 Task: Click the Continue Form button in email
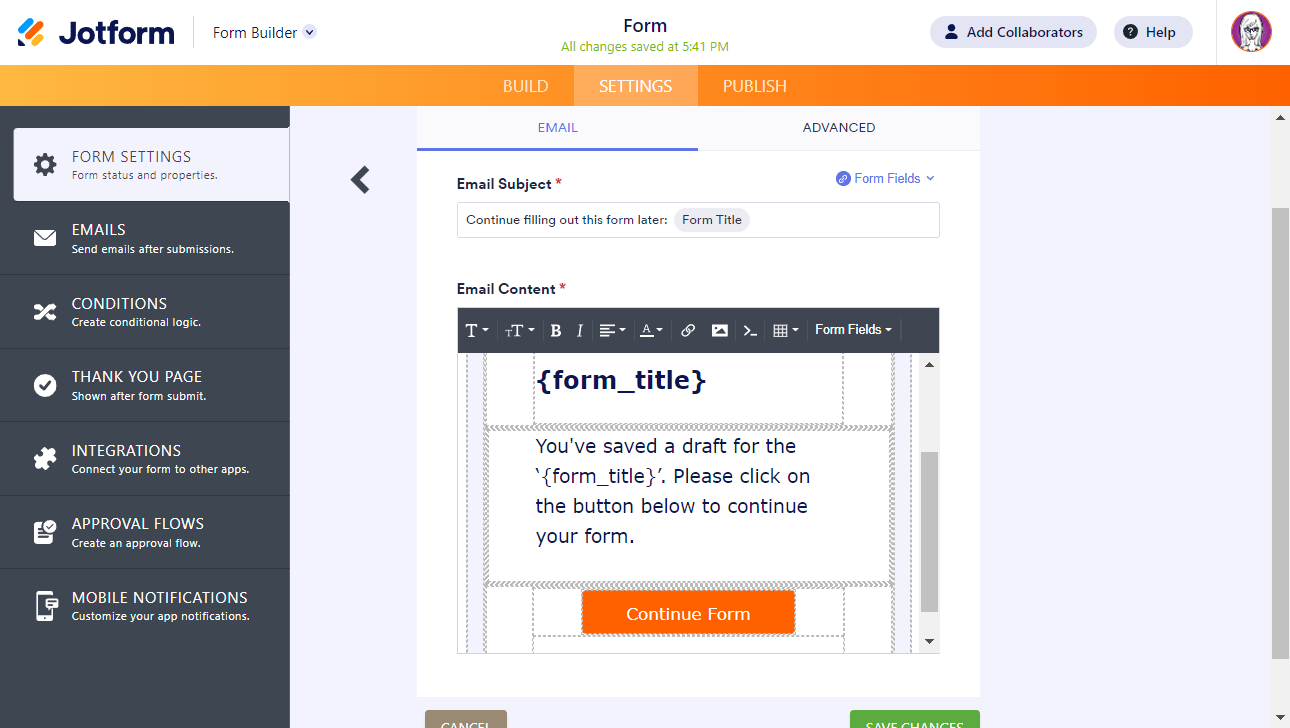pos(688,613)
